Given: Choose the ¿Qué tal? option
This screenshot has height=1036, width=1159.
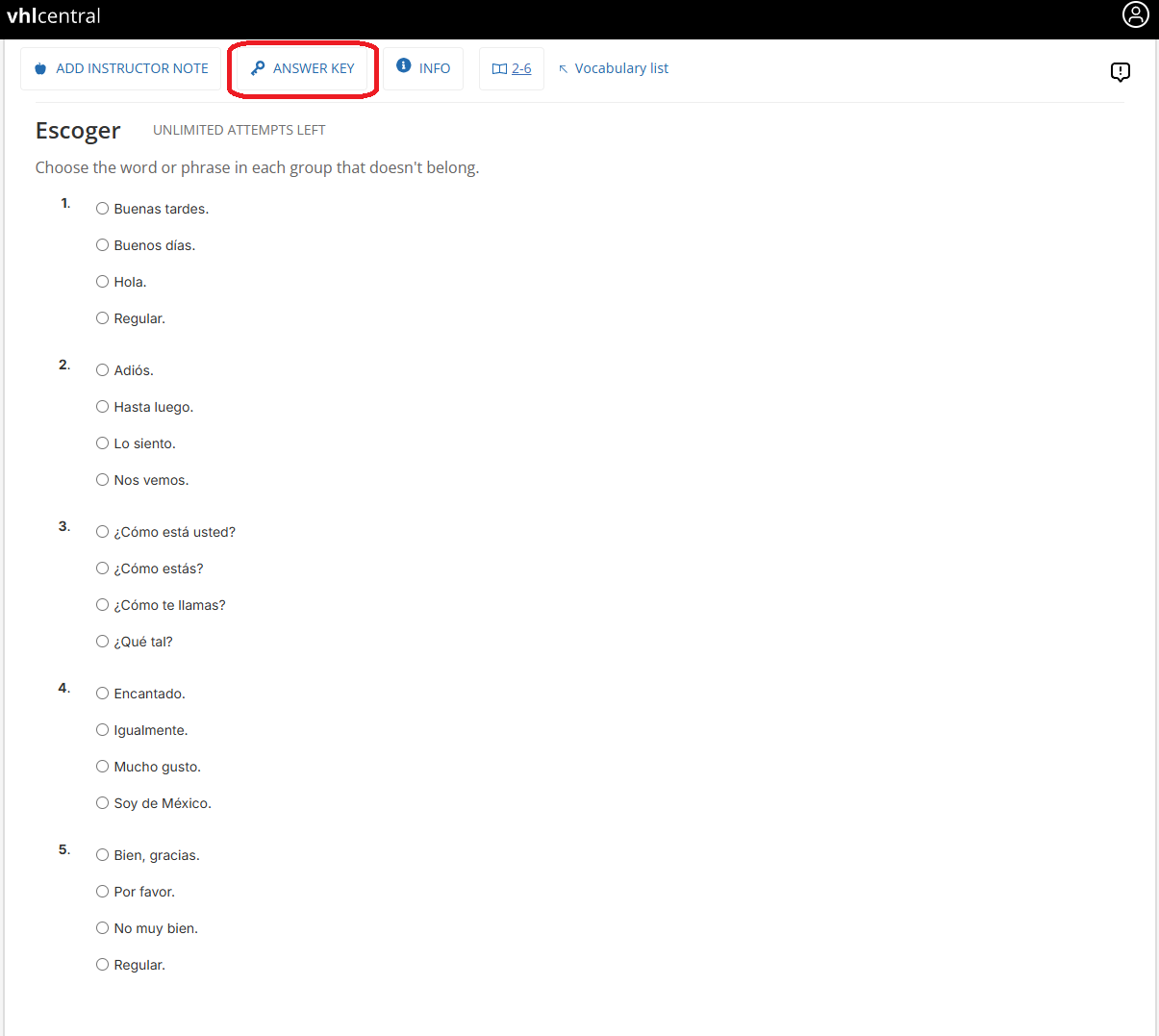Looking at the screenshot, I should pos(102,642).
